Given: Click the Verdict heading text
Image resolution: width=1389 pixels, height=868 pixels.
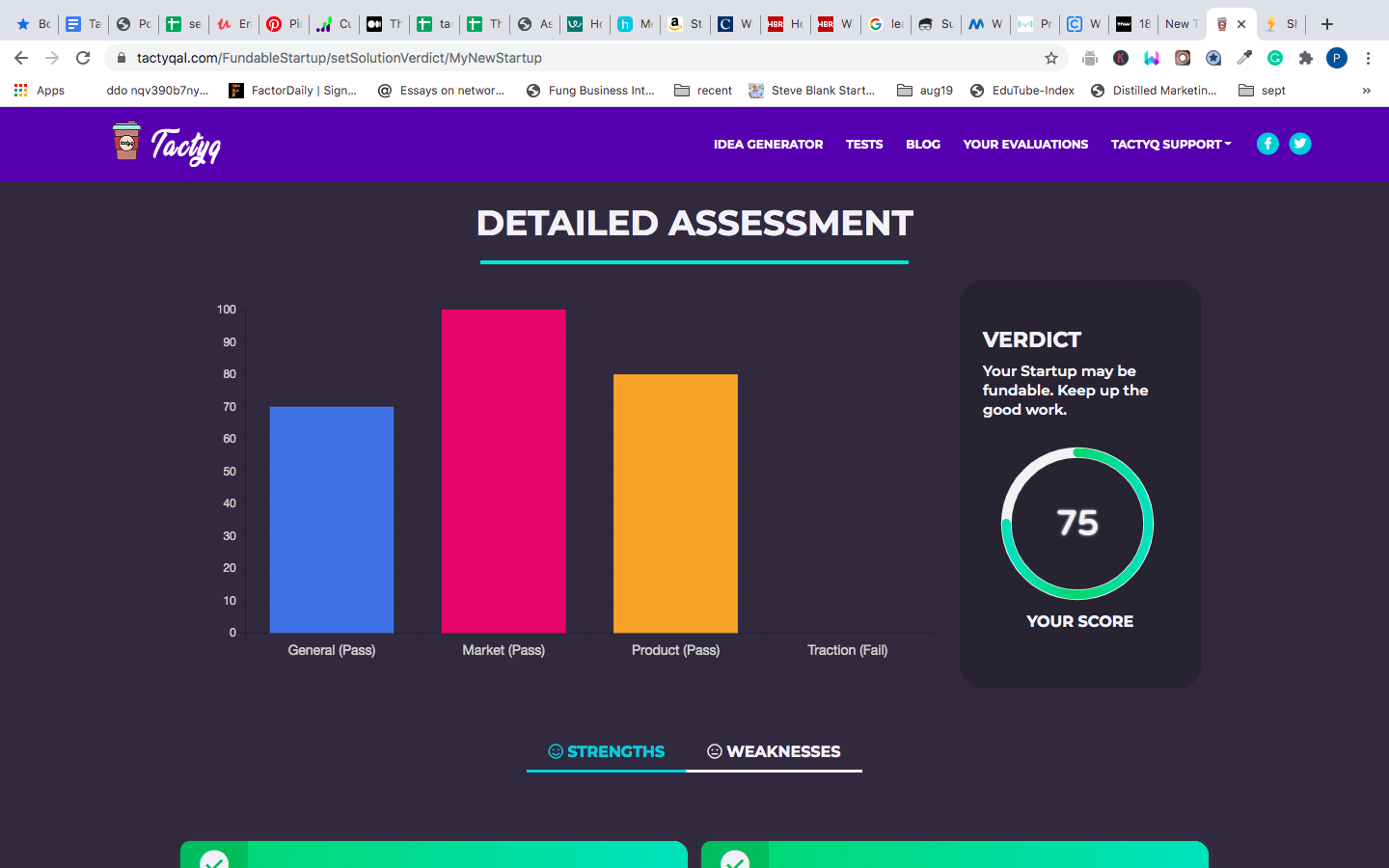Looking at the screenshot, I should 1032,339.
